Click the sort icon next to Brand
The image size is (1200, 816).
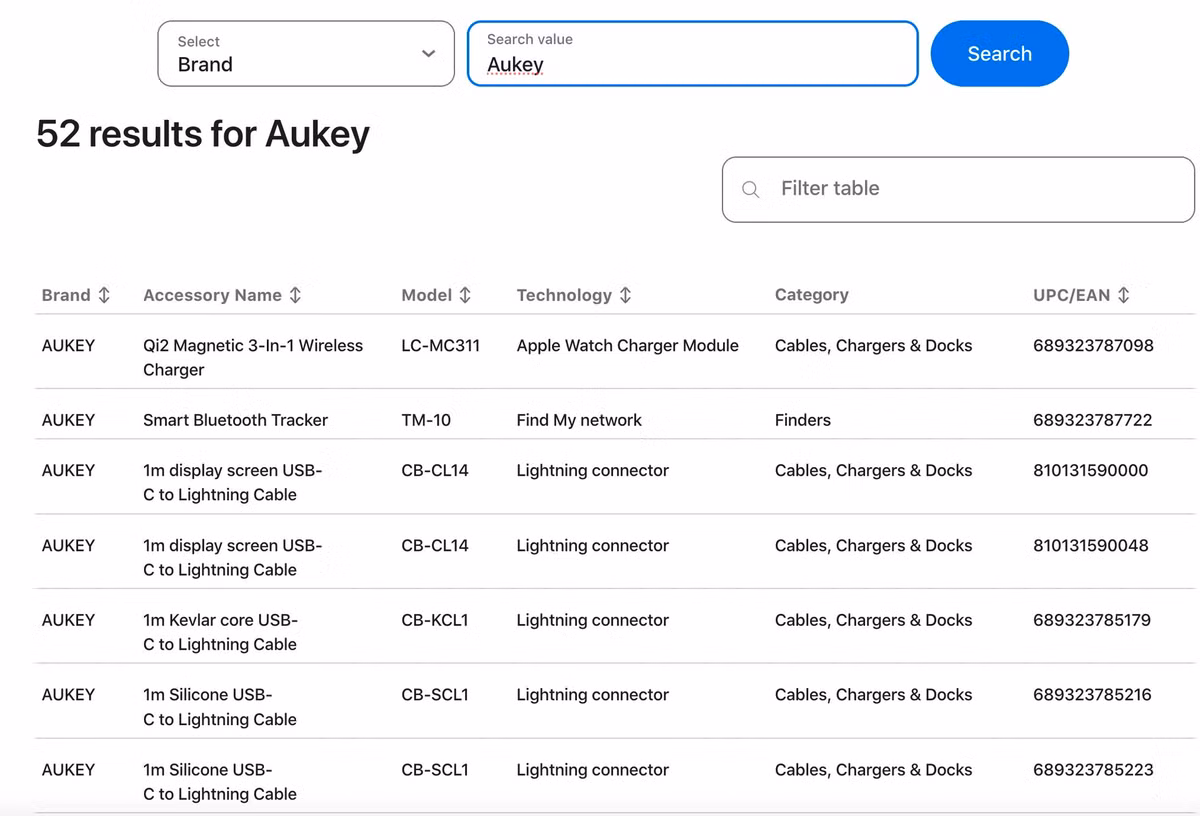coord(104,295)
